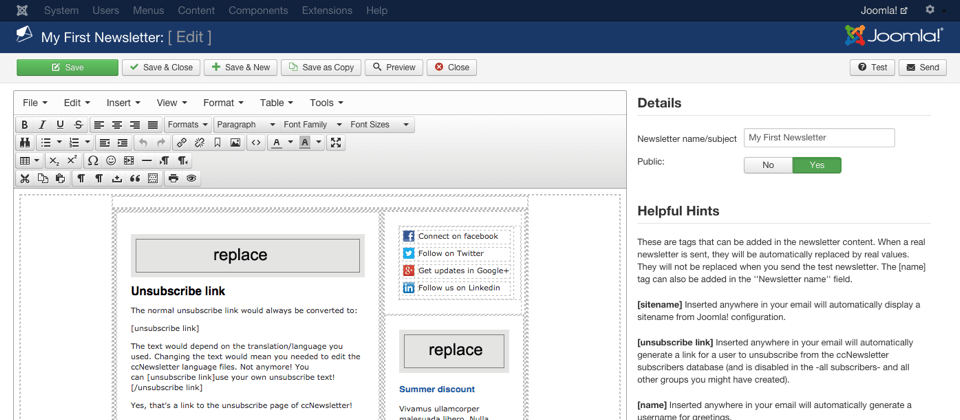Set right-to-left text direction

[x=182, y=160]
